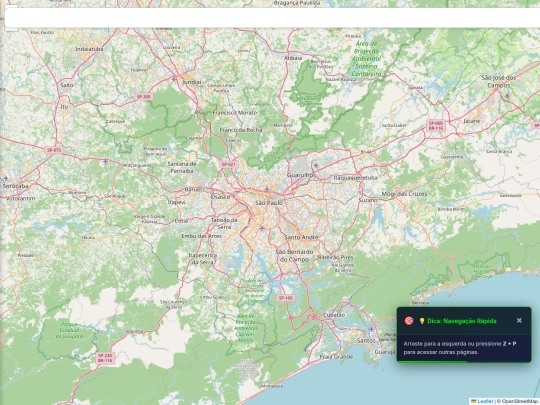
Task: Click the Guarulhos city label
Action: (301, 175)
